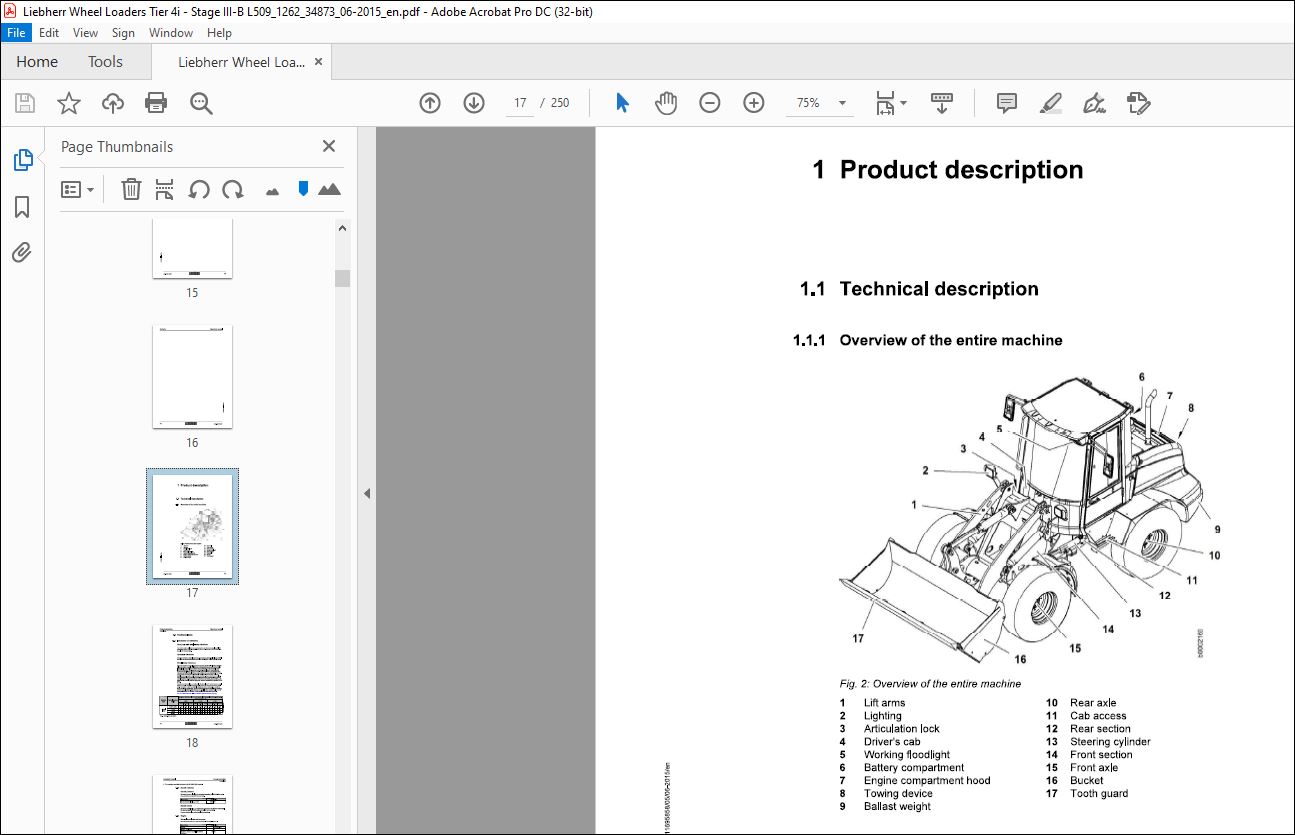Image resolution: width=1295 pixels, height=835 pixels.
Task: Activate the hand pan tool
Action: [x=666, y=103]
